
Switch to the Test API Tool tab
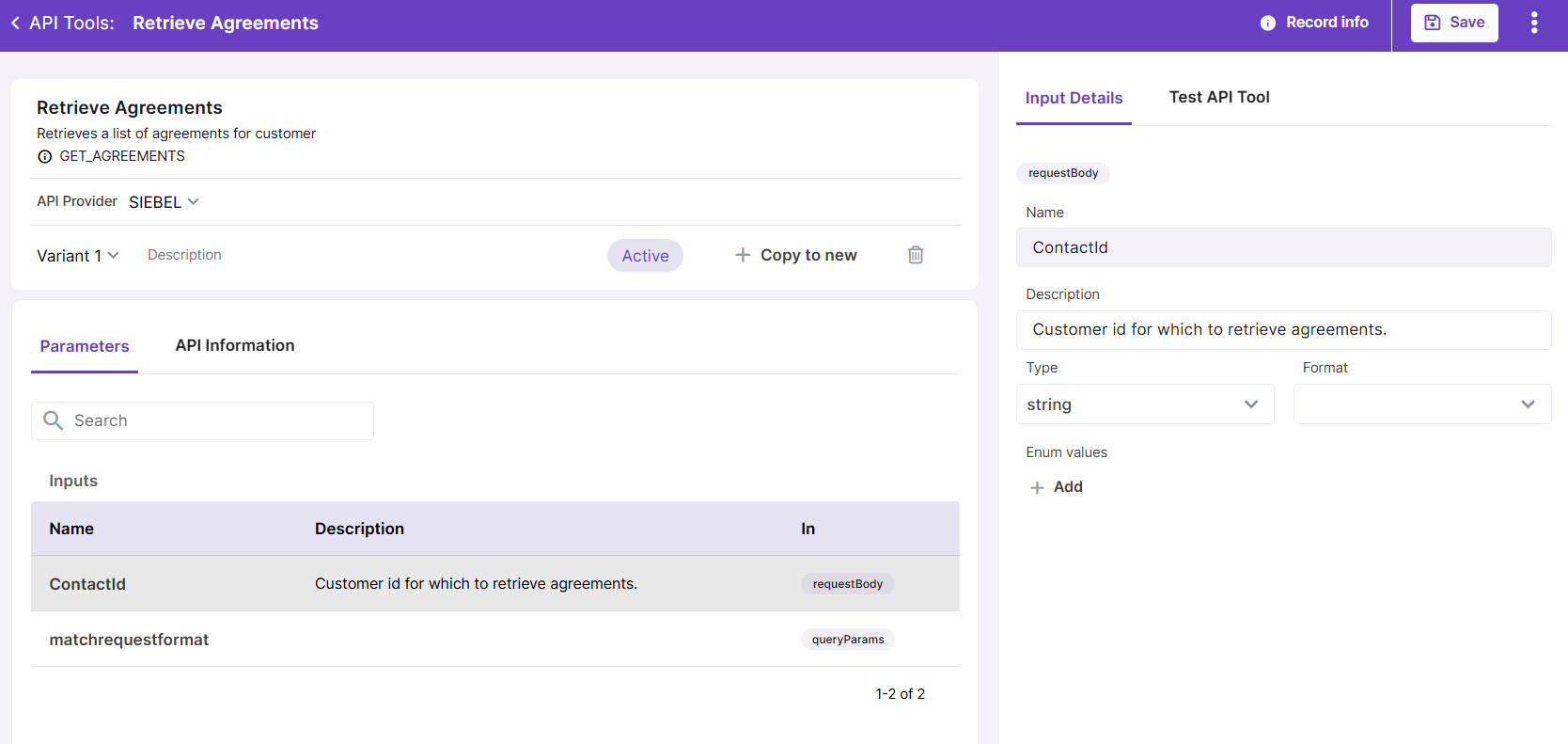click(1218, 97)
